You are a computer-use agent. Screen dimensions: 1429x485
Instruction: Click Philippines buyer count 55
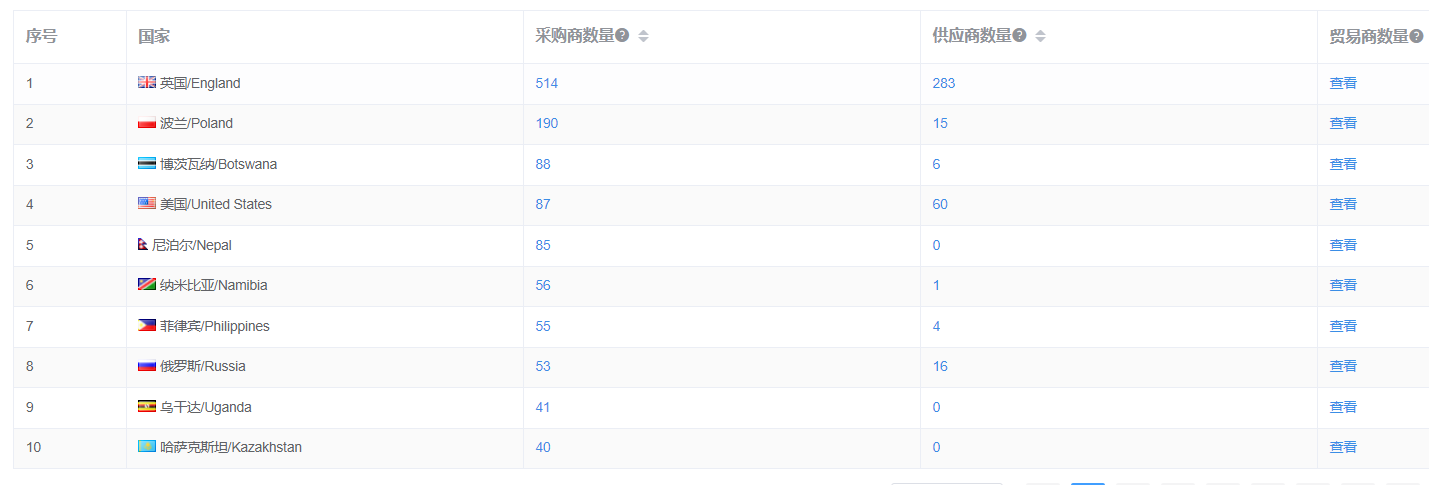click(543, 326)
